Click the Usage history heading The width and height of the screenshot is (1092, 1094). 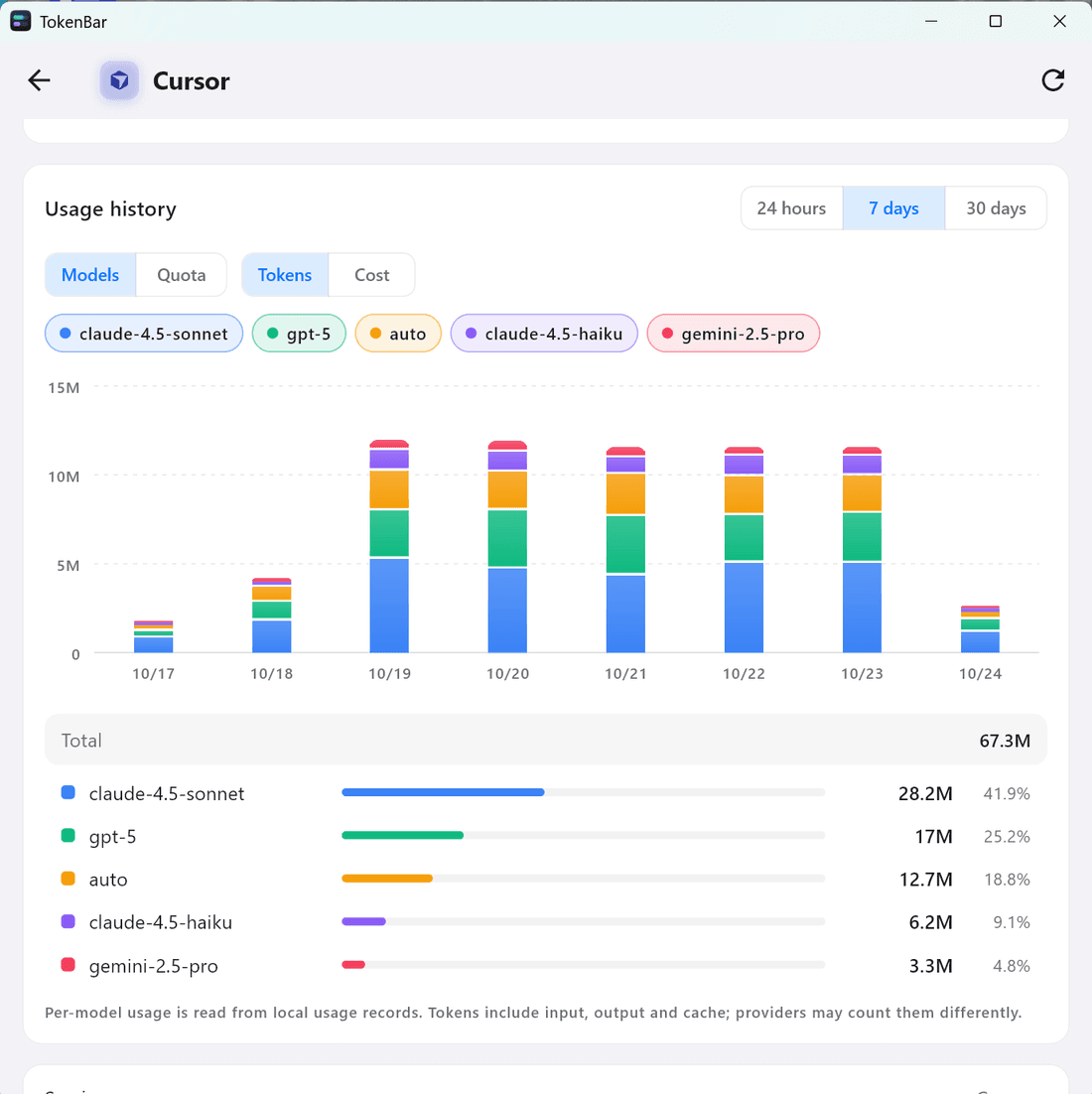point(111,209)
